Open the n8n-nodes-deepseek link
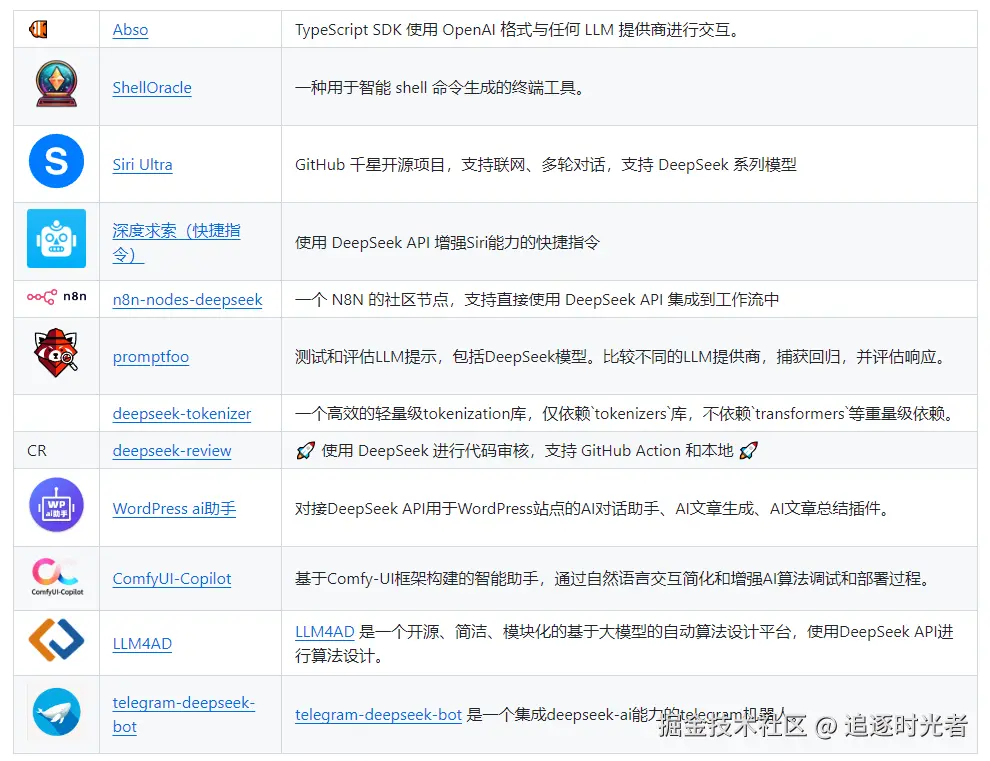The width and height of the screenshot is (990, 761). click(187, 299)
